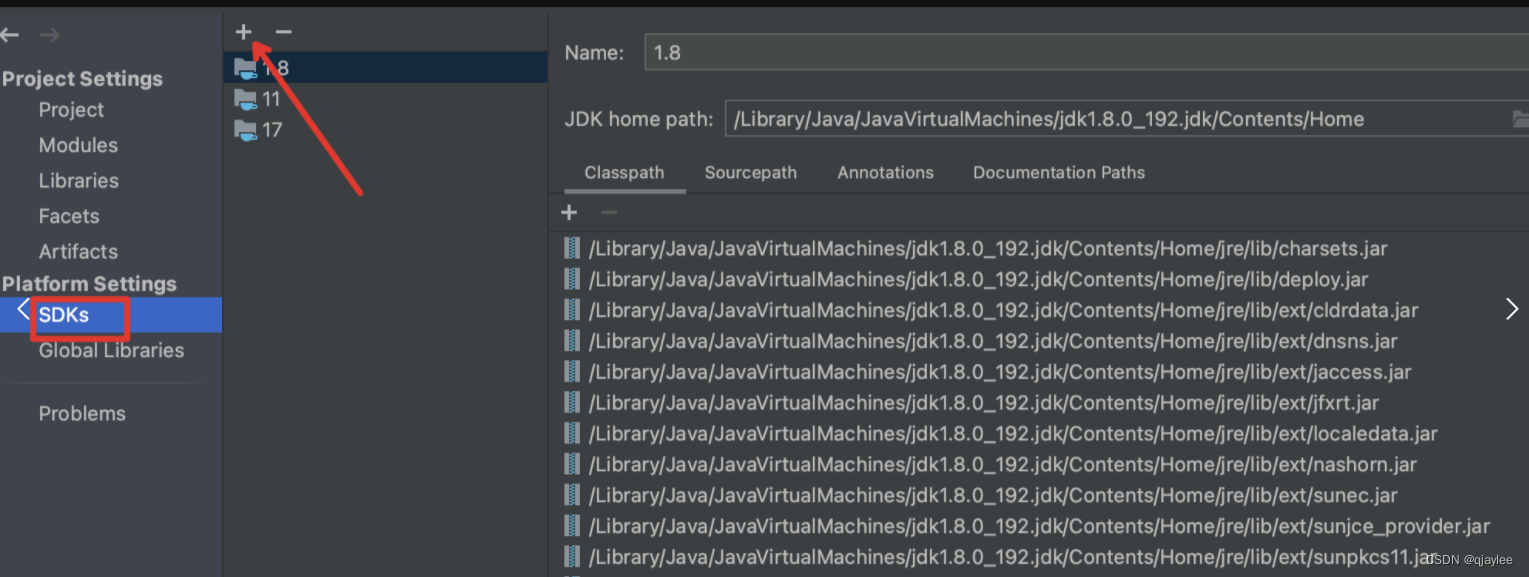Collapse the settings panel with the left chevron
Screen dimensions: 1529x577
click(x=22, y=310)
